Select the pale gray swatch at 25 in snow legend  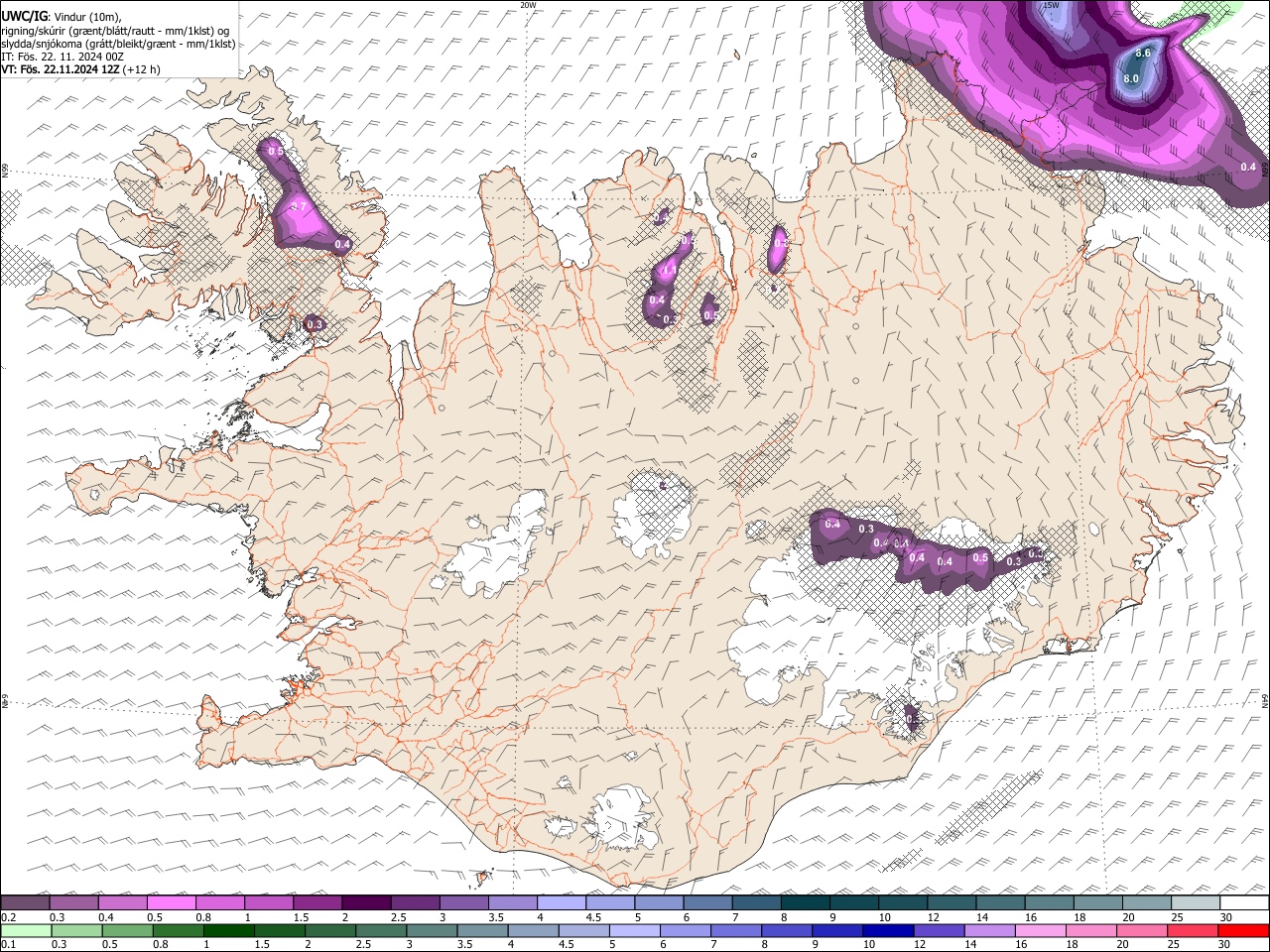tap(1197, 903)
